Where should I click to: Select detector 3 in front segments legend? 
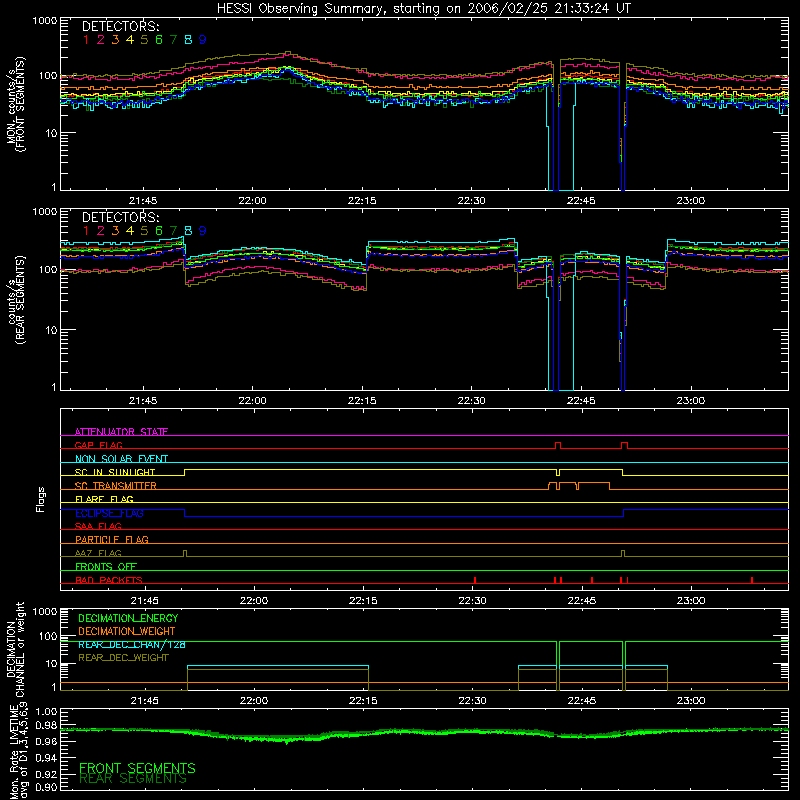[115, 40]
